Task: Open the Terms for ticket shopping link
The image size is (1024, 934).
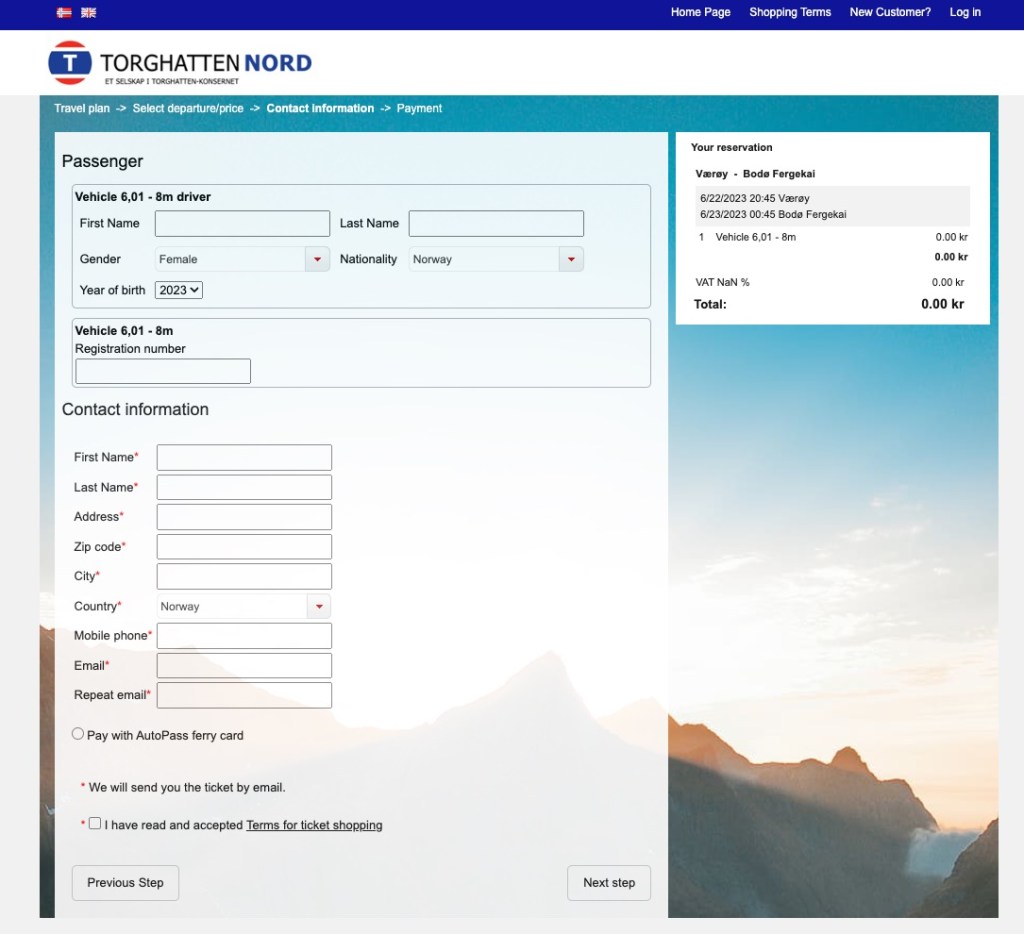Action: click(314, 826)
